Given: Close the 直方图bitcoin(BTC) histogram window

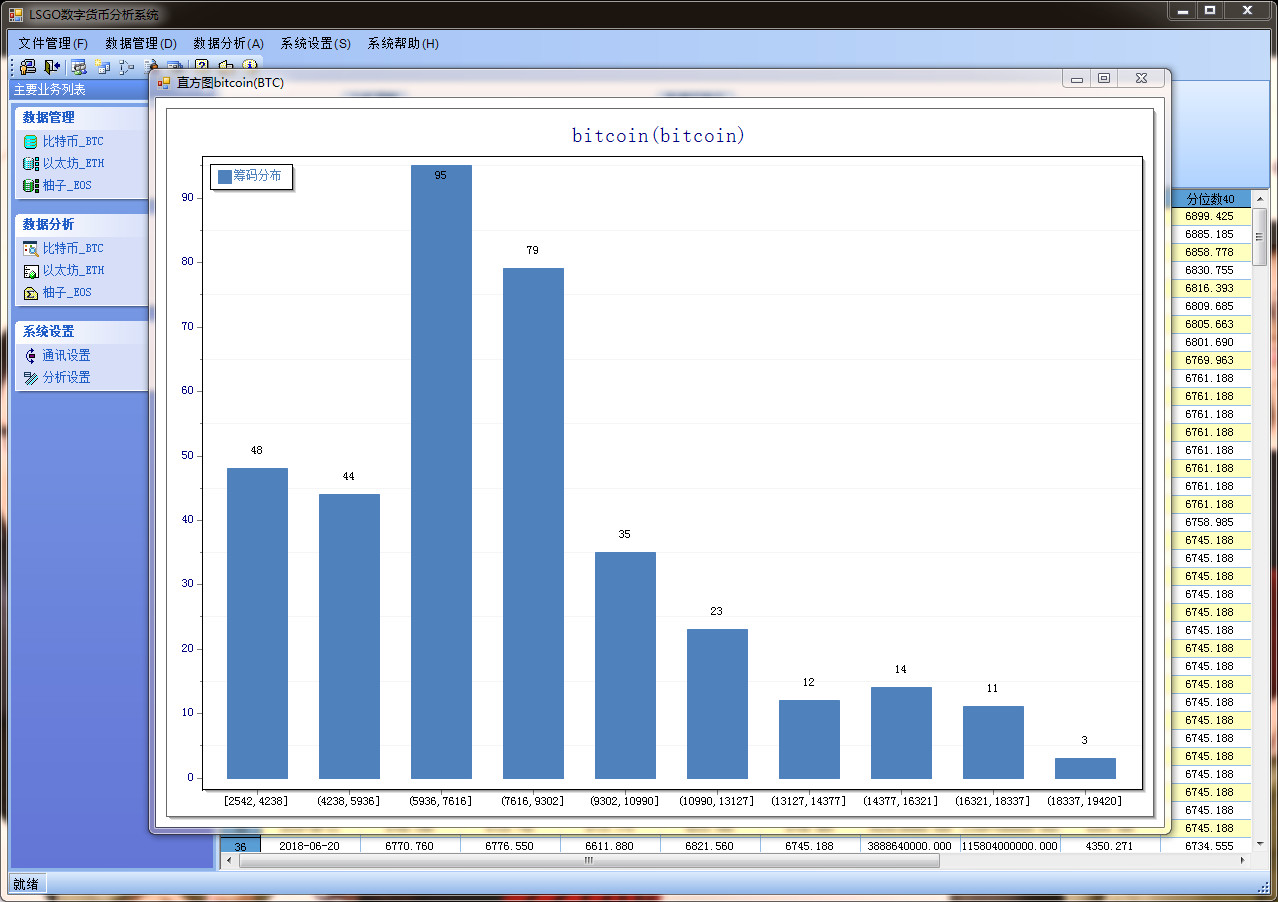Looking at the screenshot, I should tap(1140, 79).
